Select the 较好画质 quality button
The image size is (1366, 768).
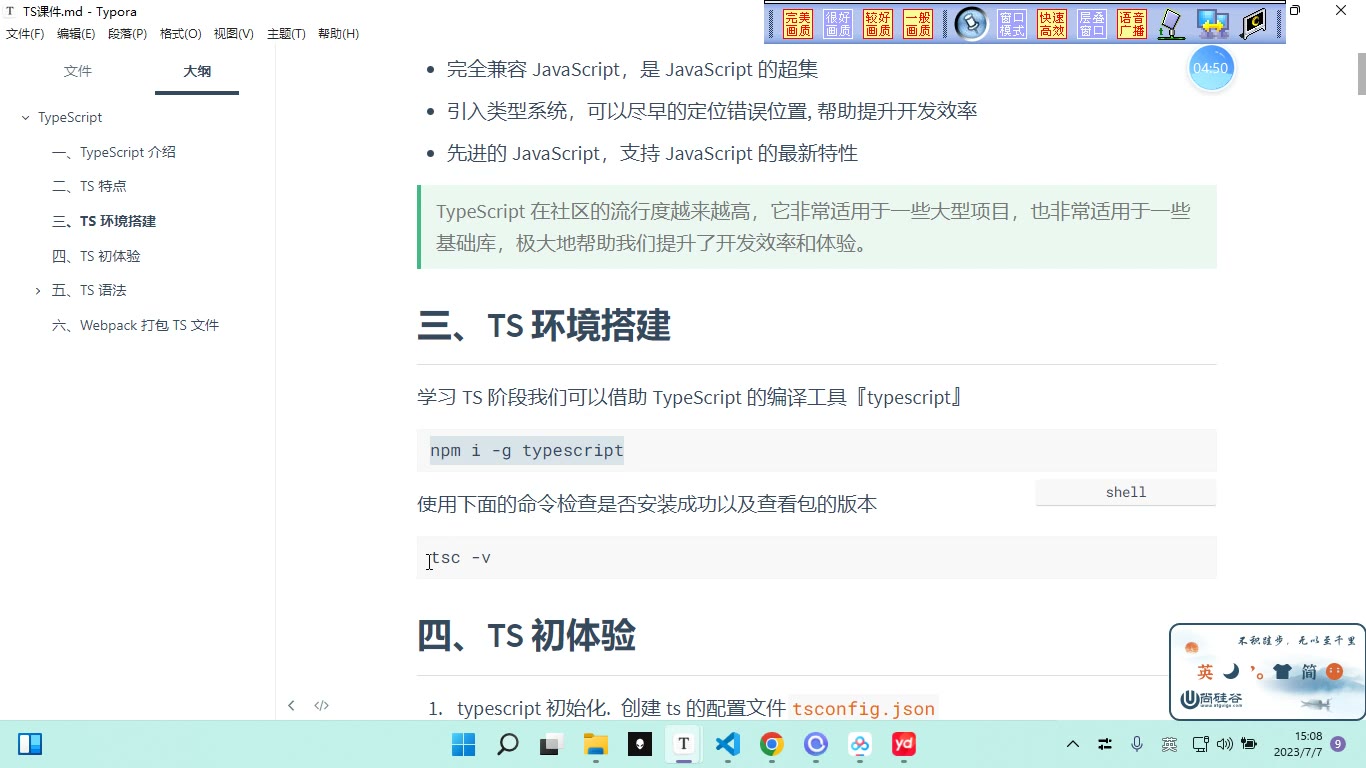878,24
